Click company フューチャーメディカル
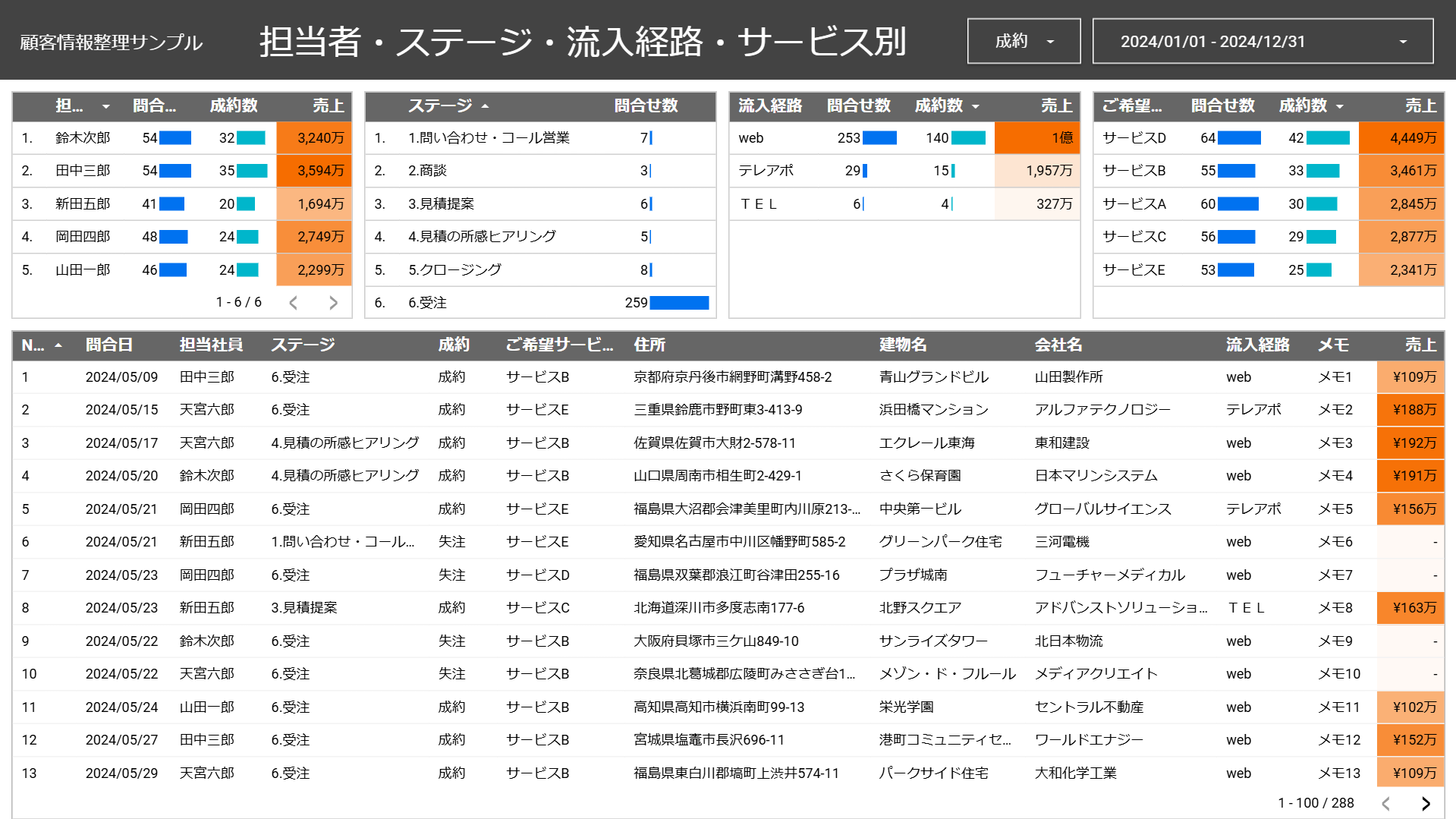 point(1109,575)
